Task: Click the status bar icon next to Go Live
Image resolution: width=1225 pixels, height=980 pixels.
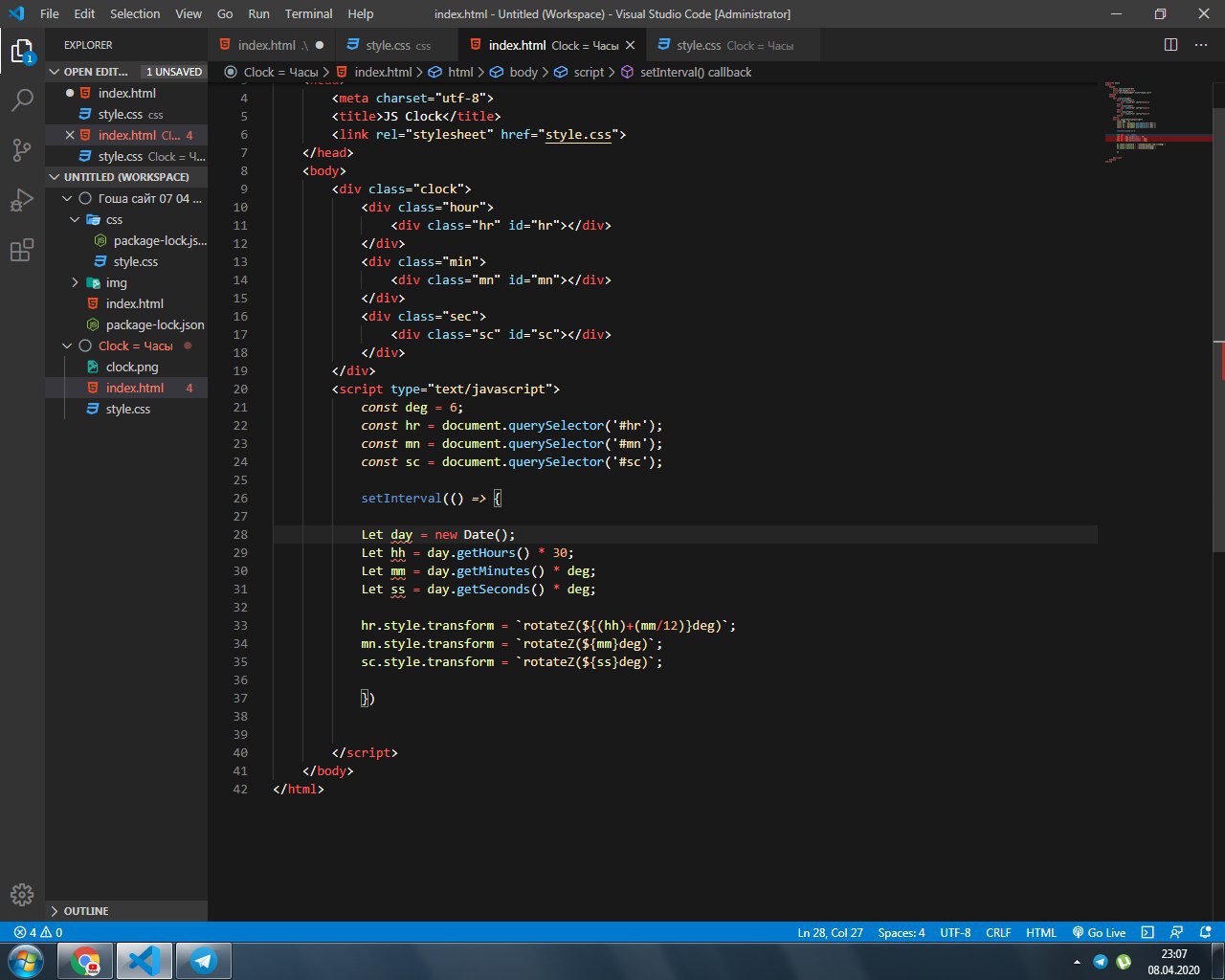Action: click(x=1147, y=932)
